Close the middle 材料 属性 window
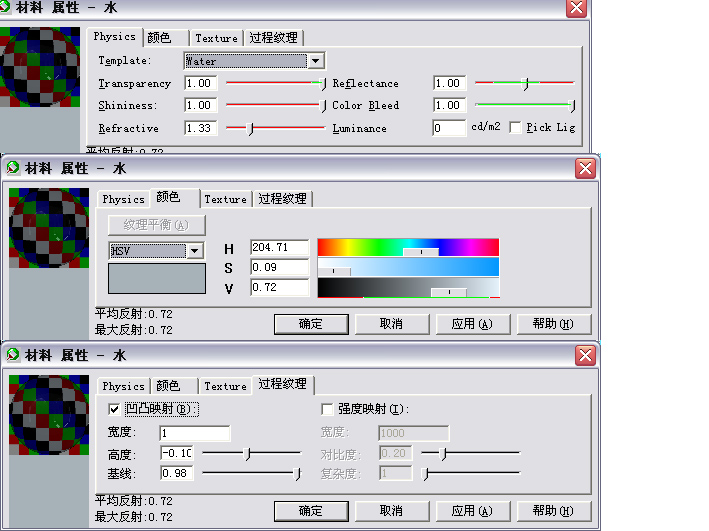 pyautogui.click(x=586, y=169)
